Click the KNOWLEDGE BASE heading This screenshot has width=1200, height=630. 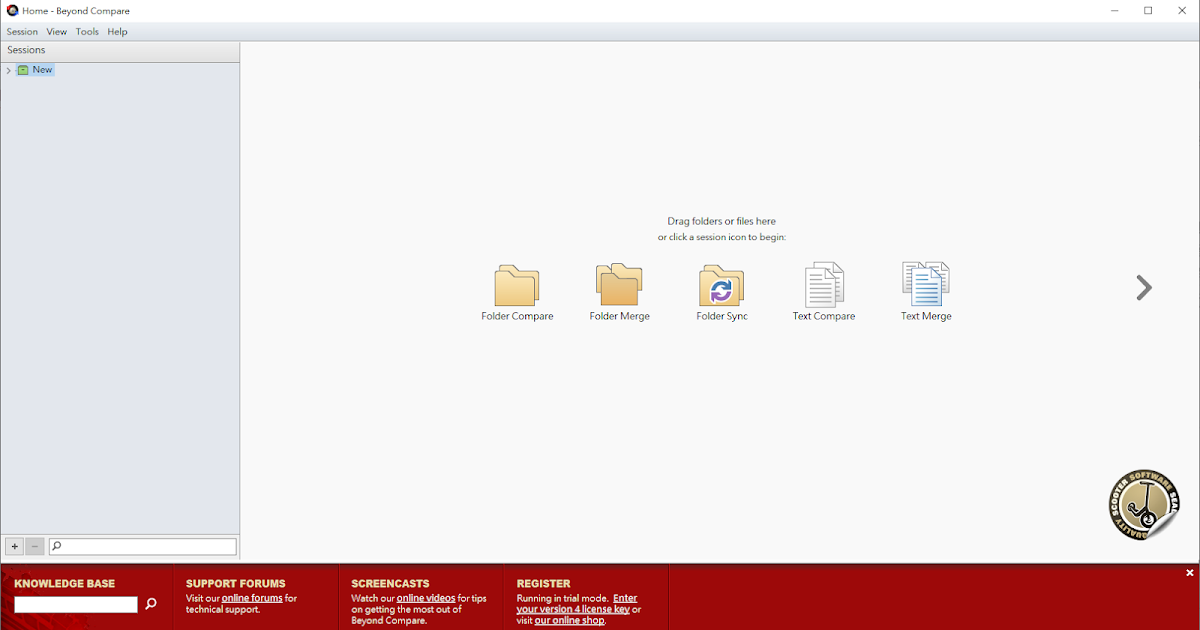65,584
